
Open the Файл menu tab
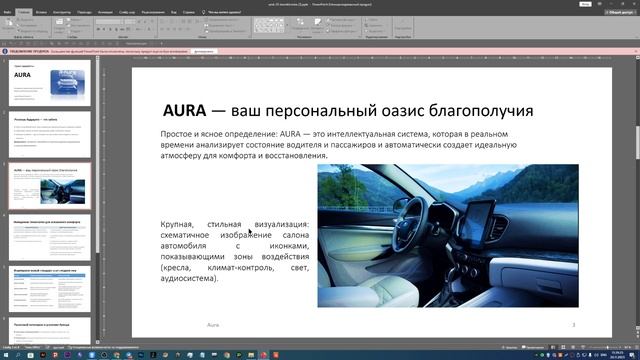tap(7, 12)
